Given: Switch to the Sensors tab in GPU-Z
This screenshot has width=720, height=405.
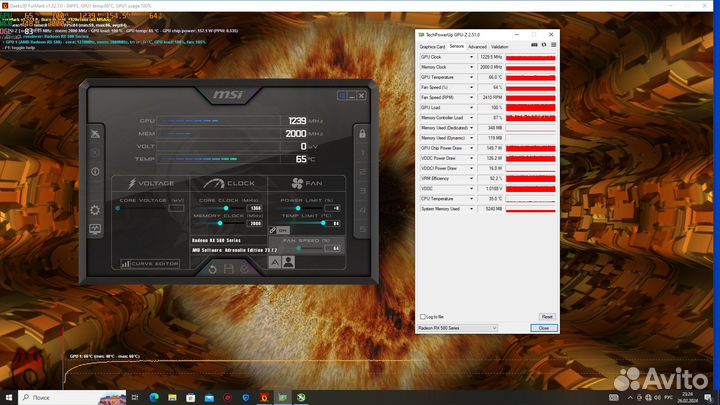Looking at the screenshot, I should 456,46.
